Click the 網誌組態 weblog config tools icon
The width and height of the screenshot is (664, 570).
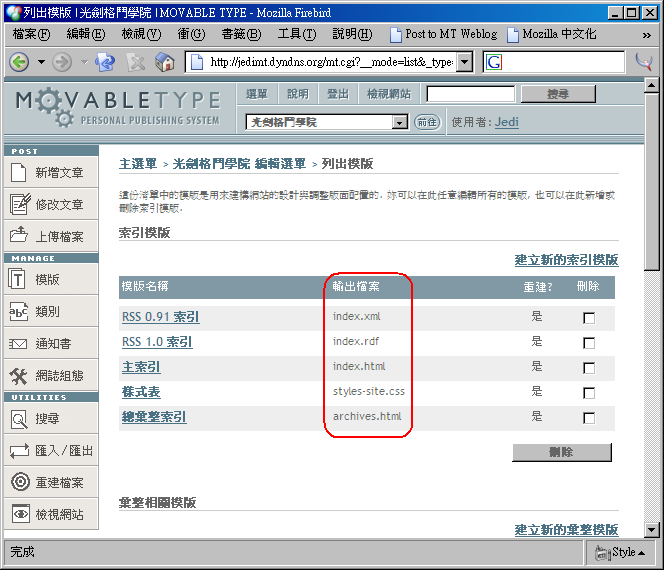point(18,376)
